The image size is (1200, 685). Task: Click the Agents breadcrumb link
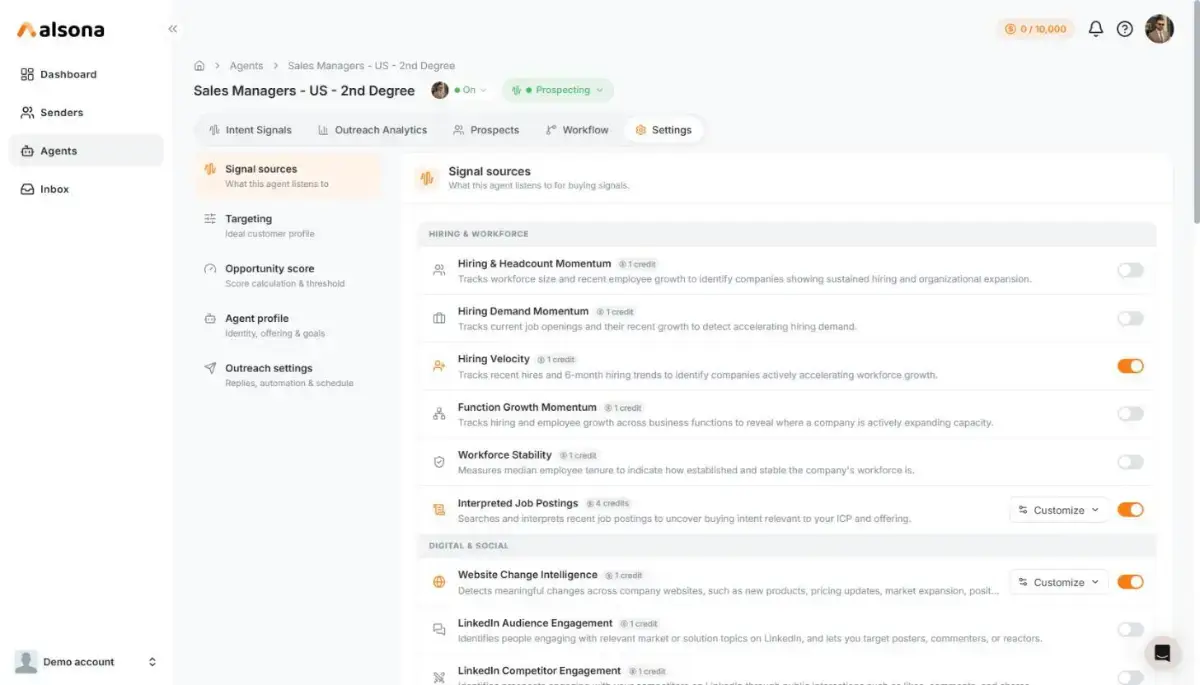[x=246, y=66]
